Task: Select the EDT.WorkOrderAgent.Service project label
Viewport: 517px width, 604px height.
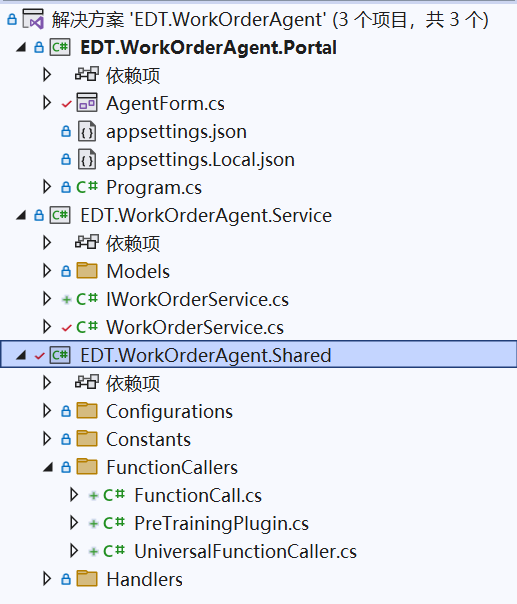Action: tap(206, 215)
